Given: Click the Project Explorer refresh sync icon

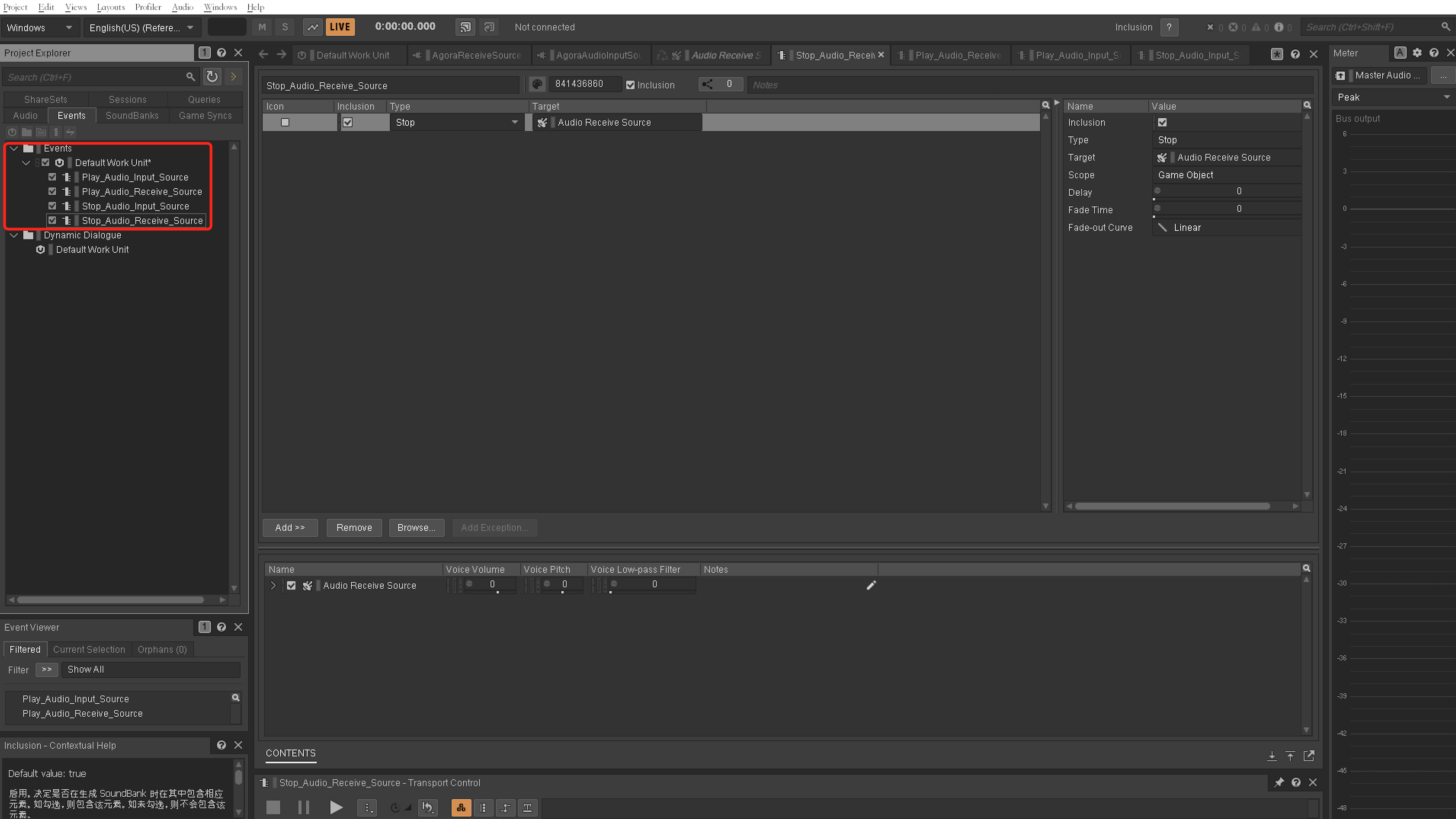Looking at the screenshot, I should coord(212,76).
